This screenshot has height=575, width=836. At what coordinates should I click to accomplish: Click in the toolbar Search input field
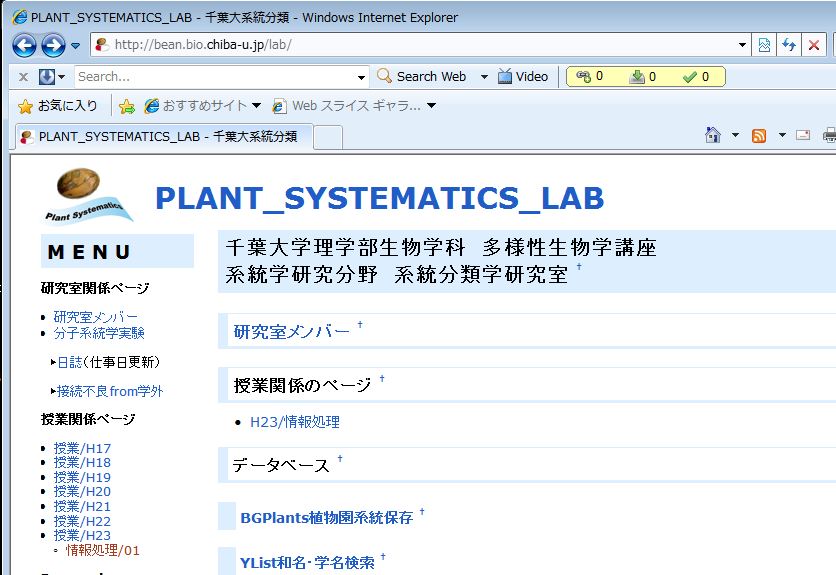[x=214, y=76]
